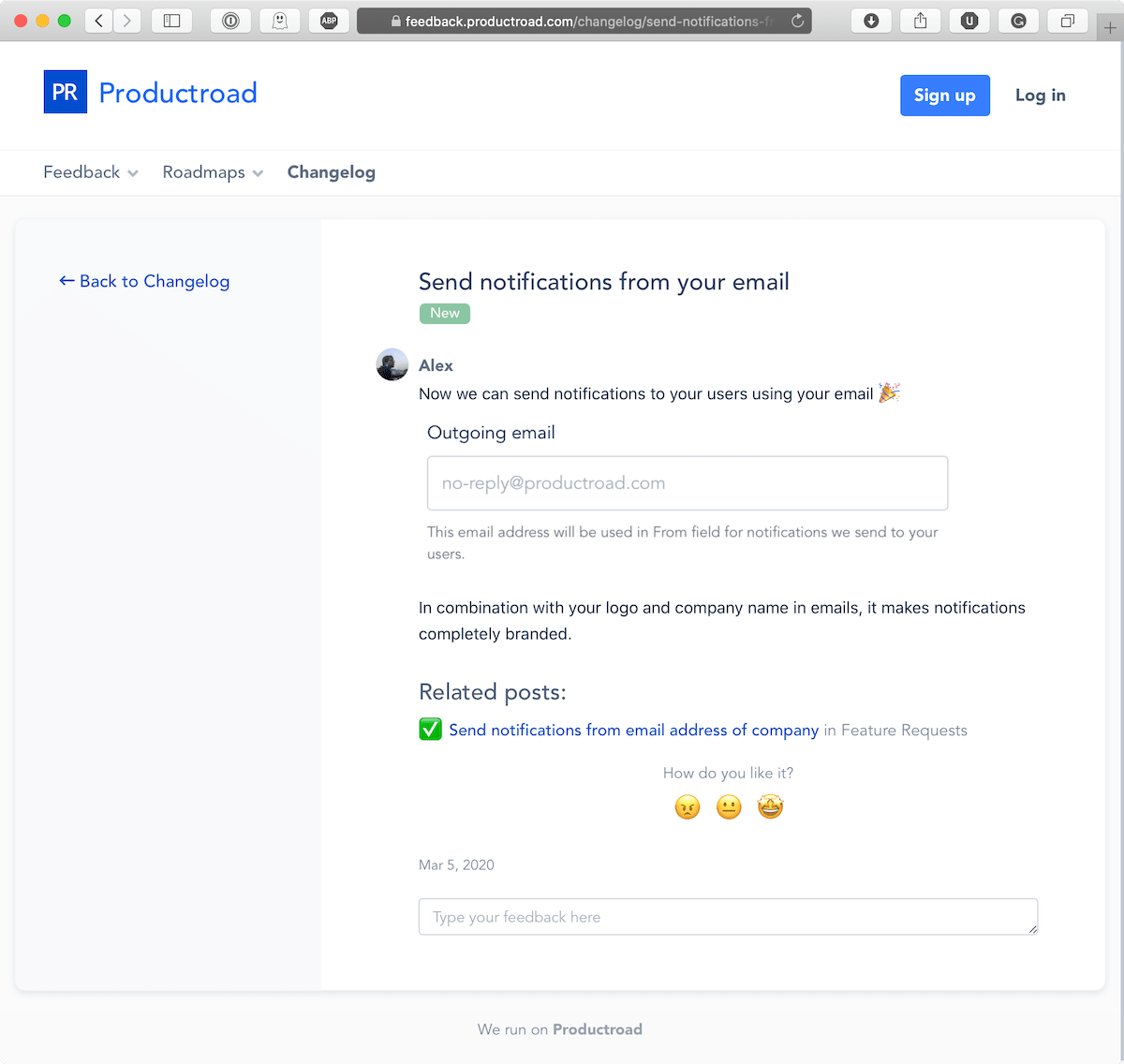The width and height of the screenshot is (1124, 1064).
Task: React with the star-struck emoji
Action: tap(770, 806)
